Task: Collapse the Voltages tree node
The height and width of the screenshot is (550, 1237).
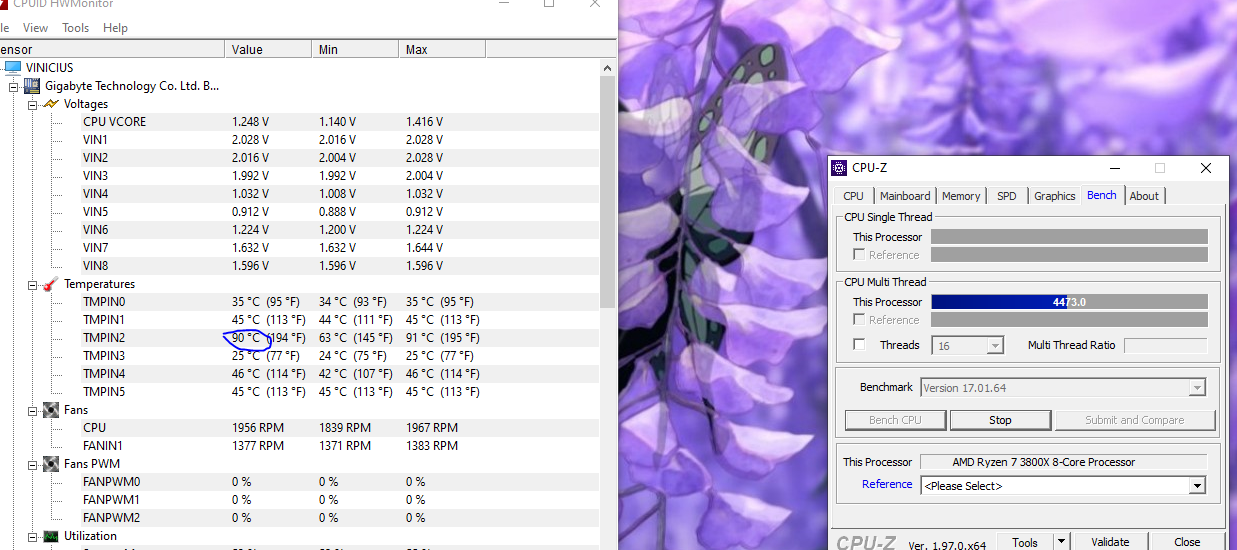Action: [32, 104]
